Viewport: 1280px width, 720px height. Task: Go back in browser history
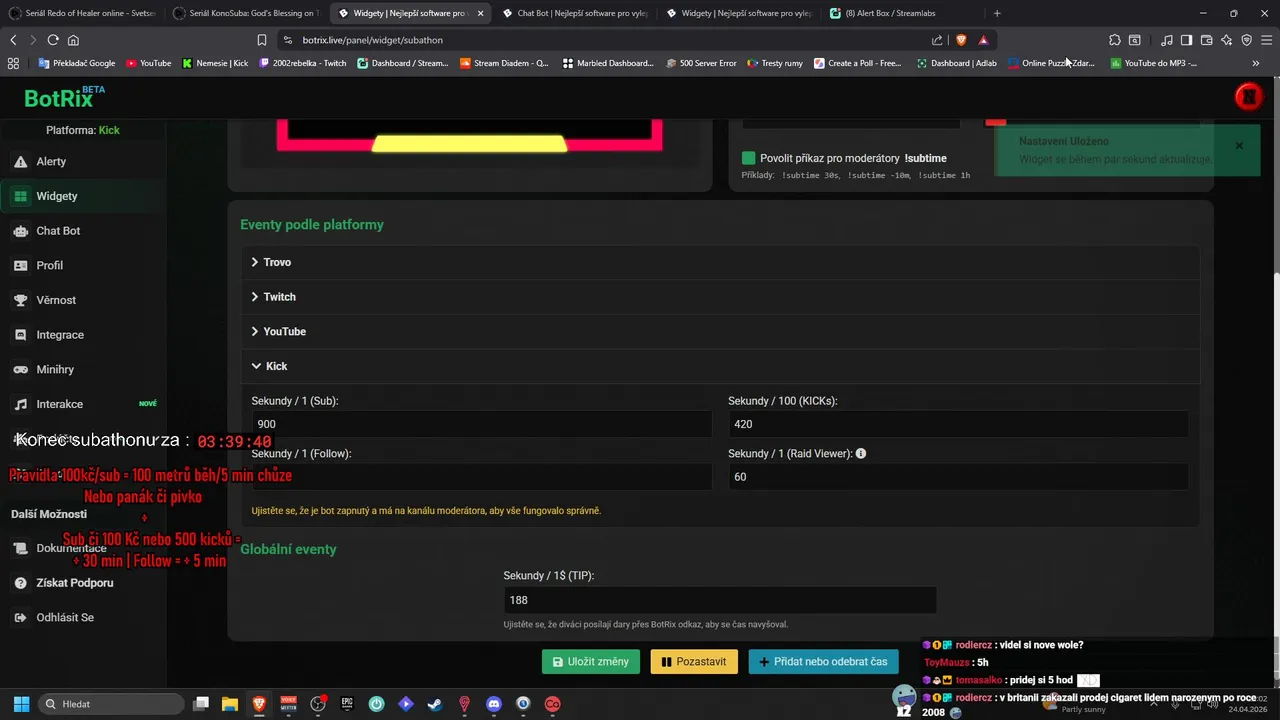click(x=13, y=40)
